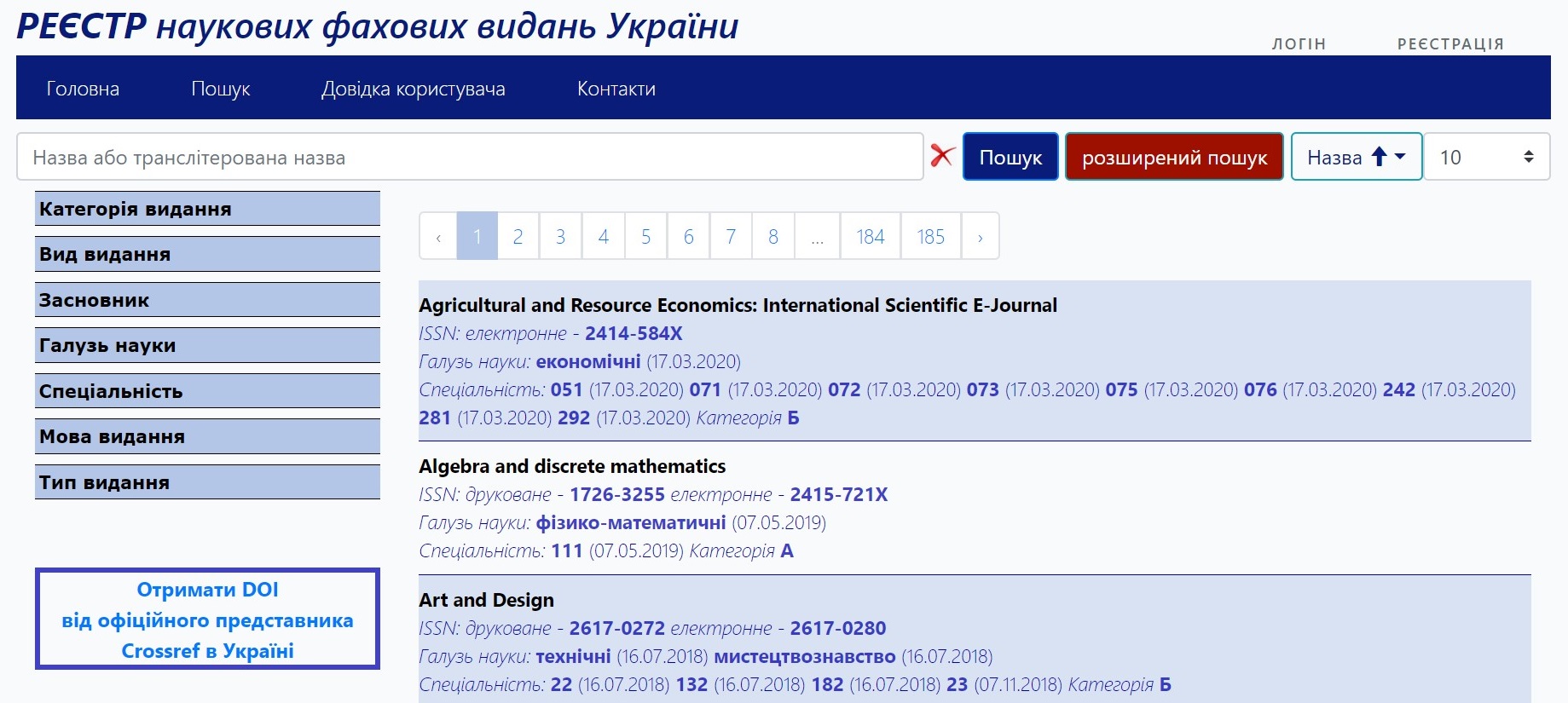This screenshot has height=703, width=1568.
Task: Select page 2 in pagination
Action: tap(518, 236)
